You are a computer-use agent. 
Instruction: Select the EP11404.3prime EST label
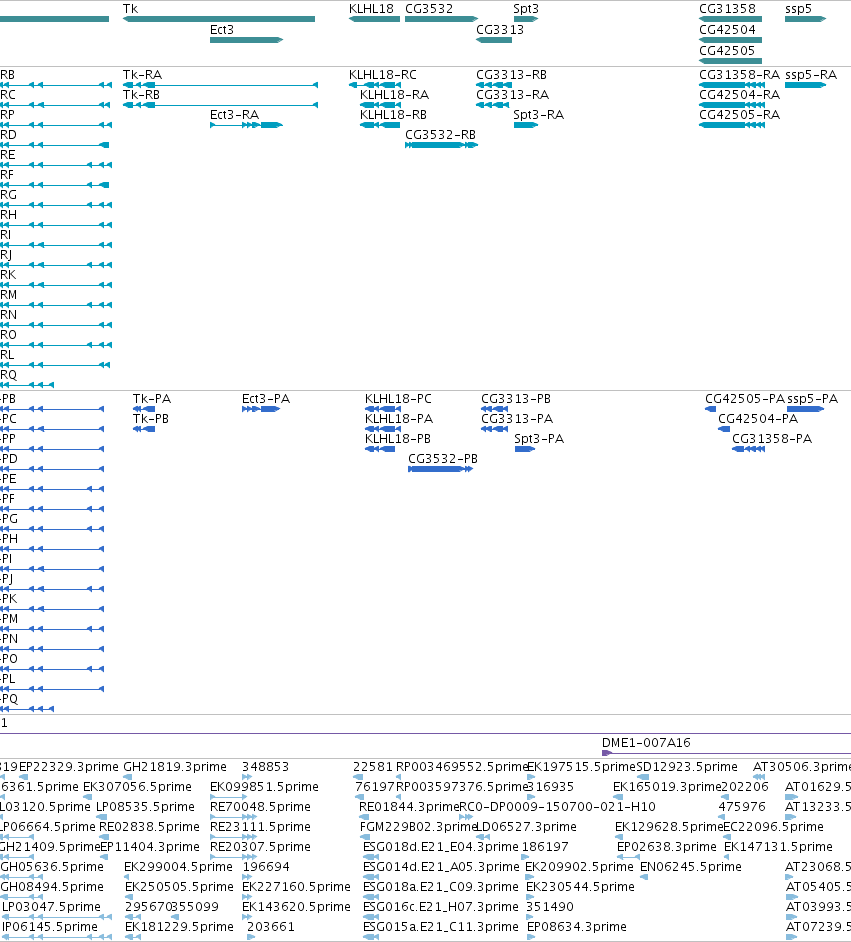pyautogui.click(x=150, y=847)
